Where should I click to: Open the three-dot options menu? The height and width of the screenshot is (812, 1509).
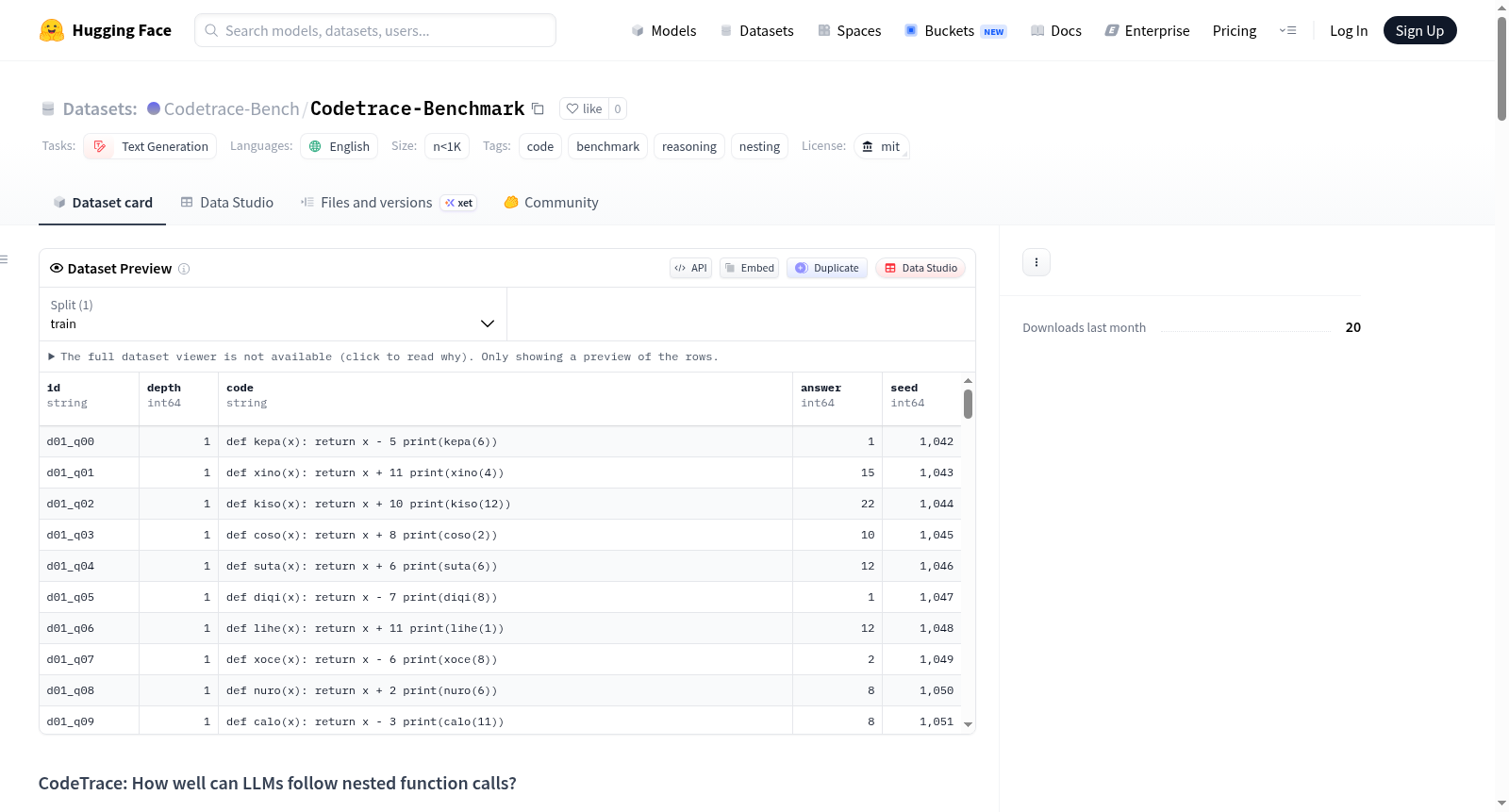[x=1036, y=262]
